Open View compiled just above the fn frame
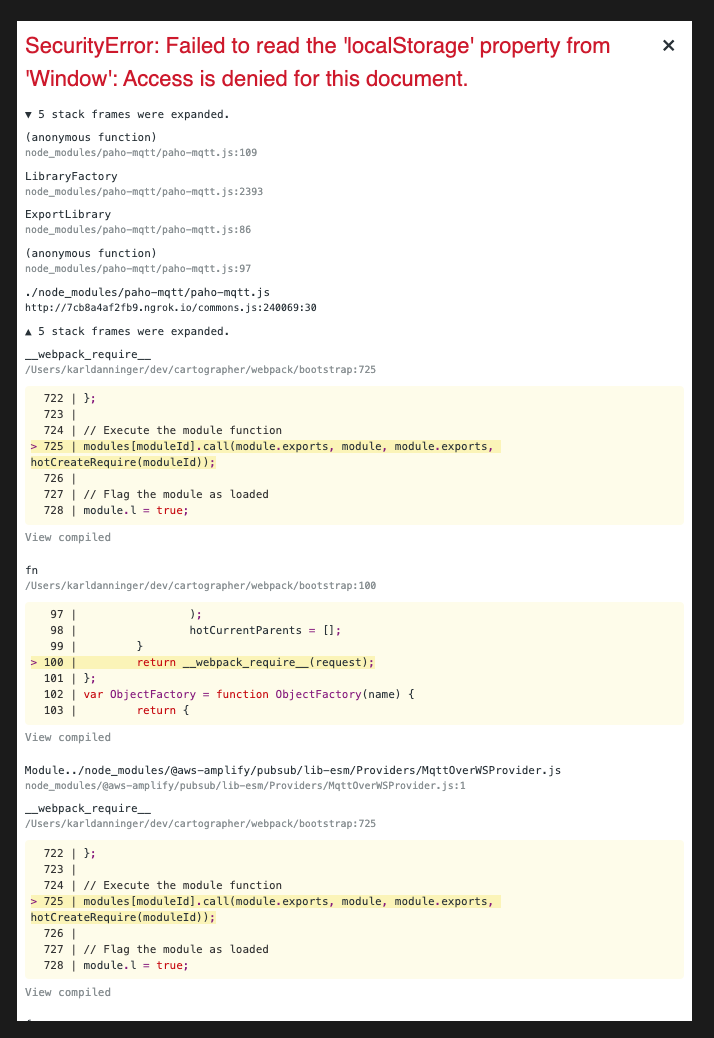Viewport: 714px width, 1038px height. tap(67, 538)
